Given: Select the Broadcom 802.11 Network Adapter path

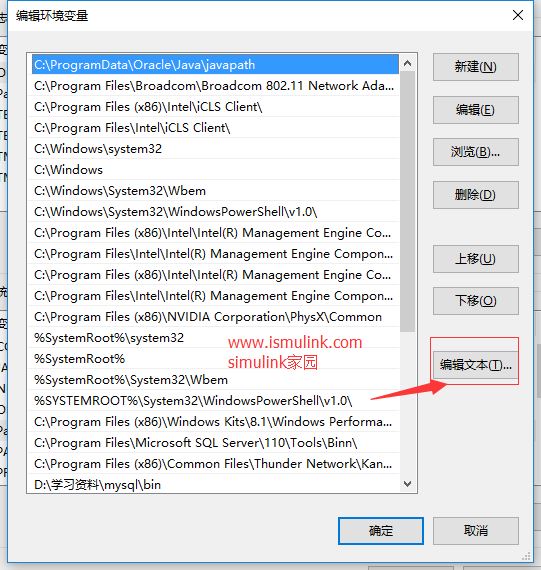Looking at the screenshot, I should (215, 86).
